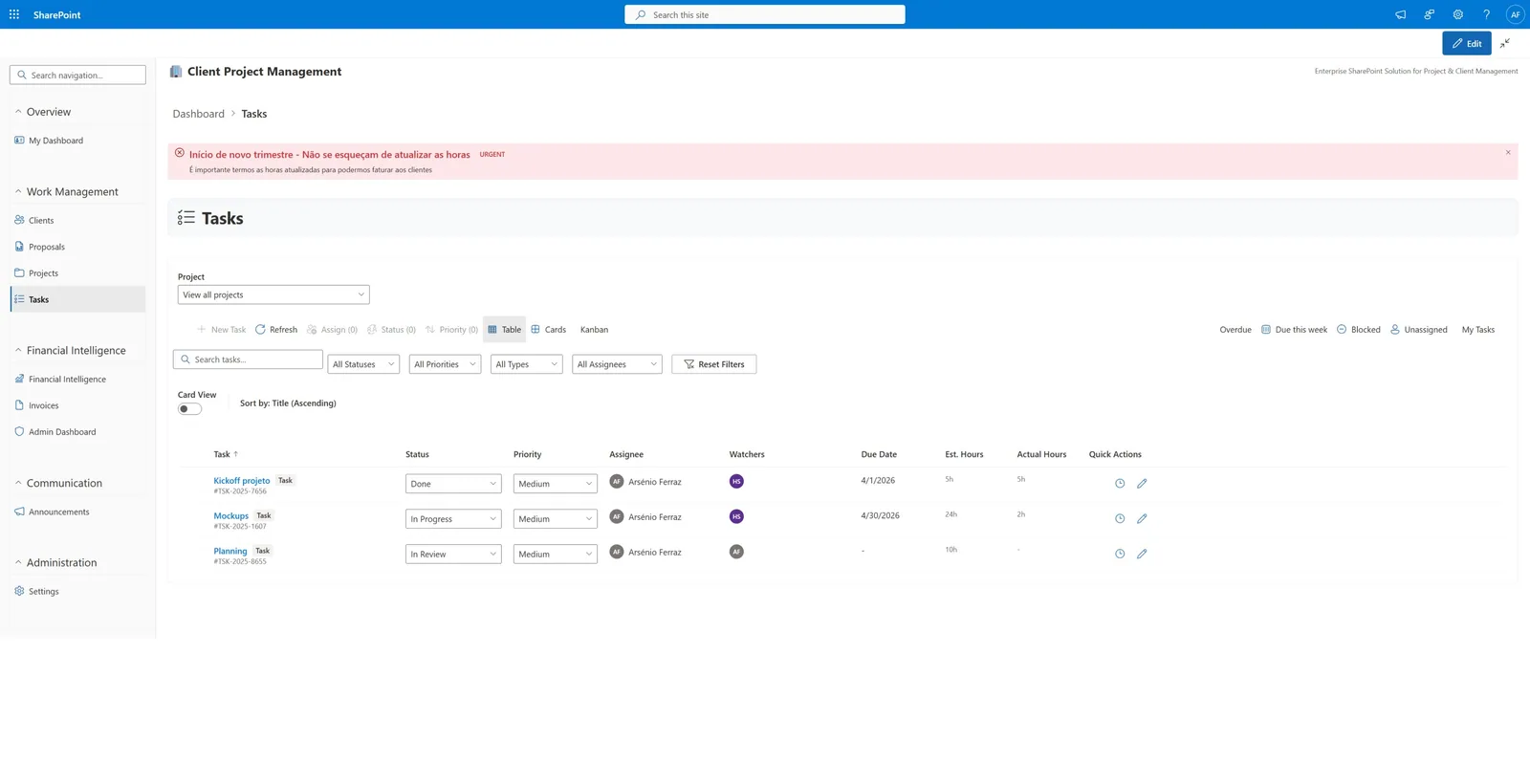Open the All Statuses filter dropdown
The height and width of the screenshot is (784, 1530).
tap(363, 364)
